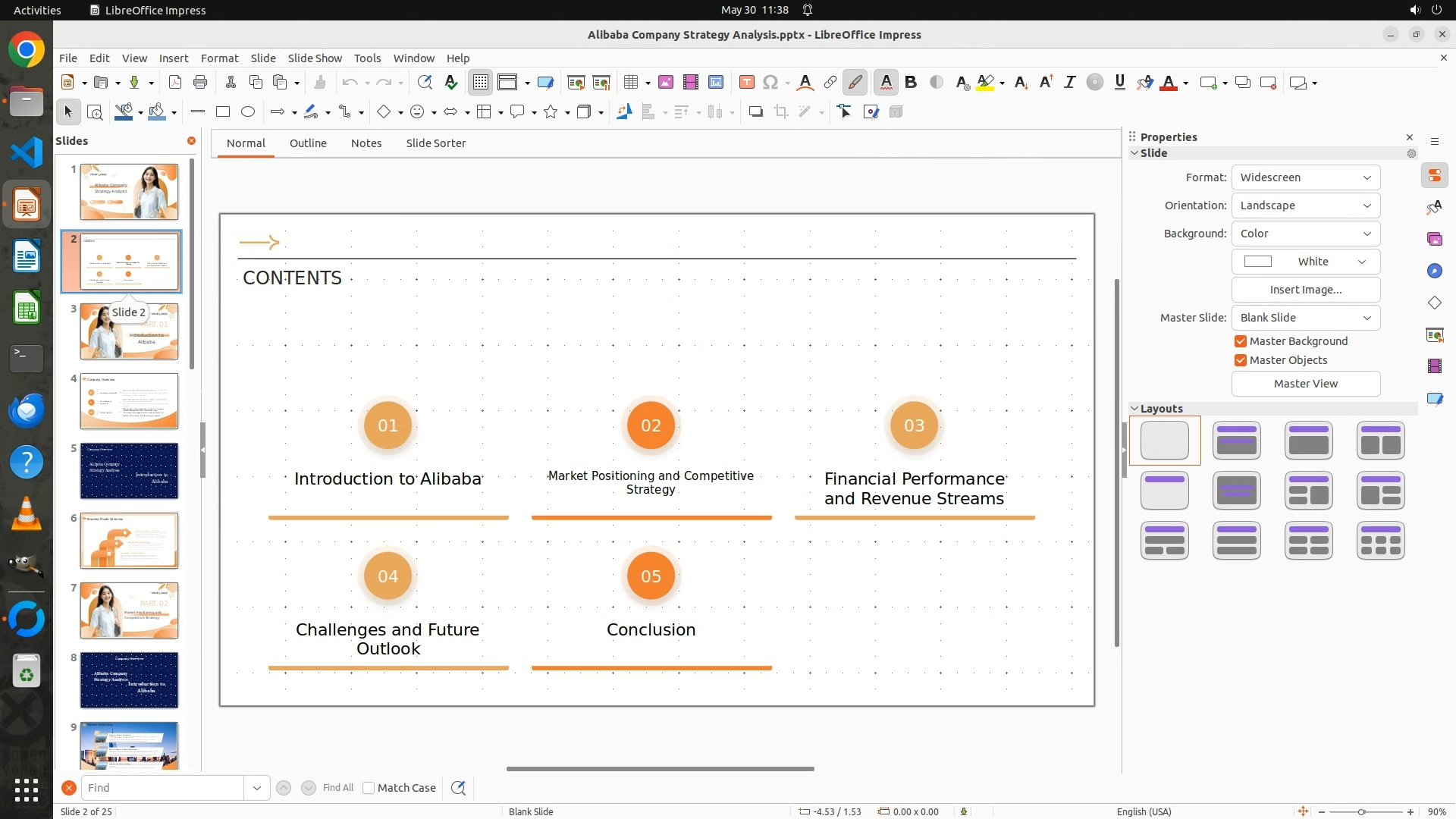Uncheck the Master Background checkbox

pyautogui.click(x=1241, y=341)
